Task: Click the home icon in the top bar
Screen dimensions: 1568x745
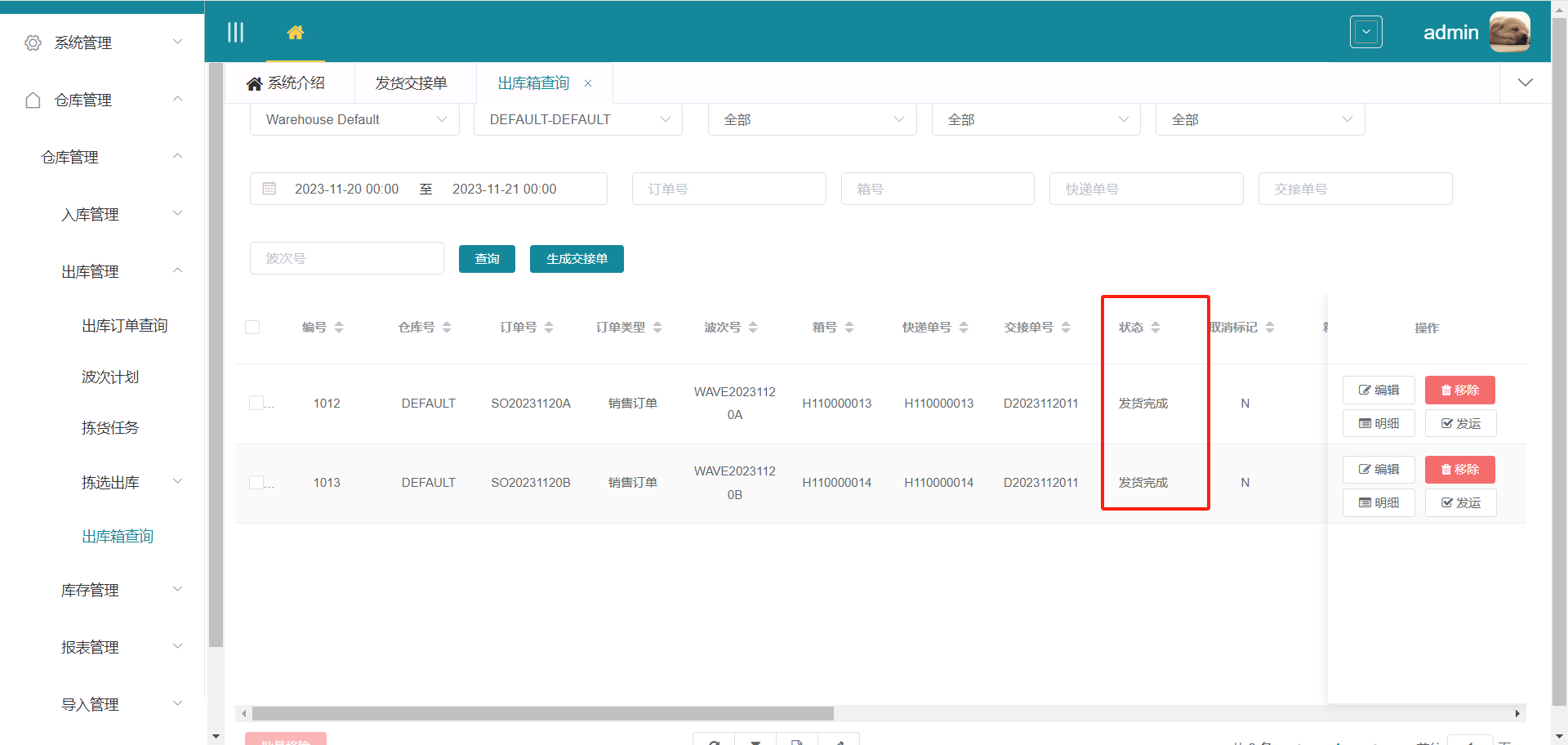Action: 296,32
